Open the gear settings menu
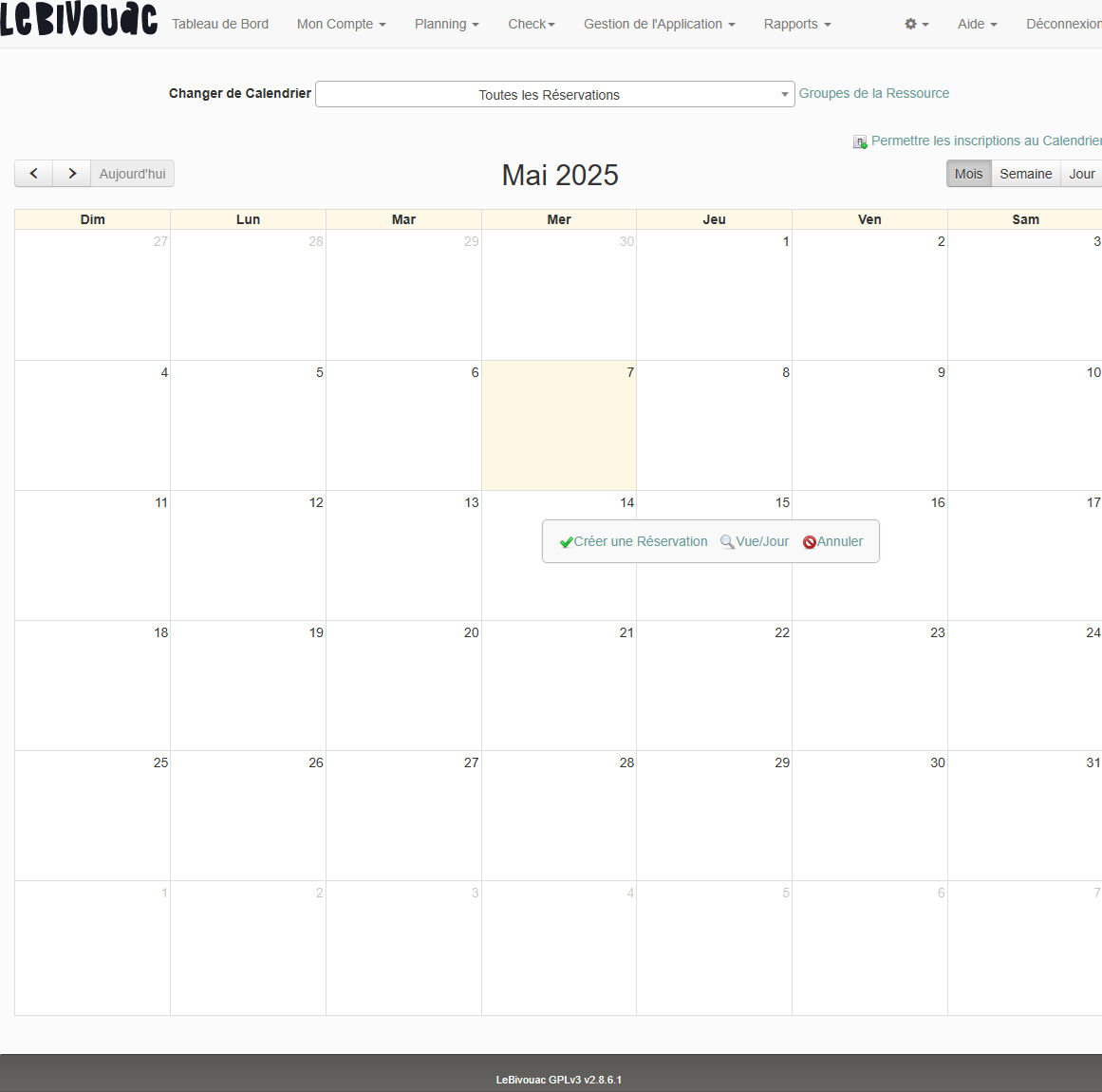This screenshot has width=1102, height=1092. [916, 24]
